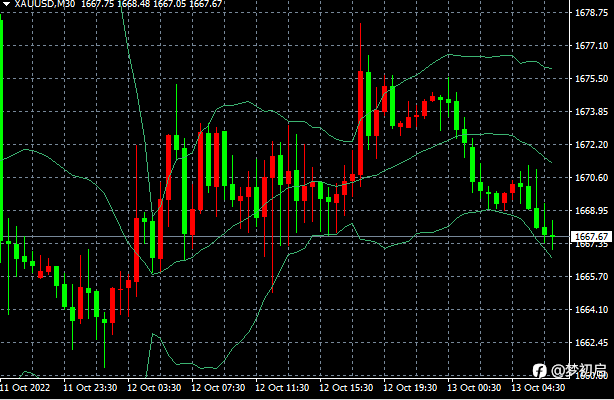Click price scale value 1675.50
Viewport: 614px width, 400px height.
591,79
